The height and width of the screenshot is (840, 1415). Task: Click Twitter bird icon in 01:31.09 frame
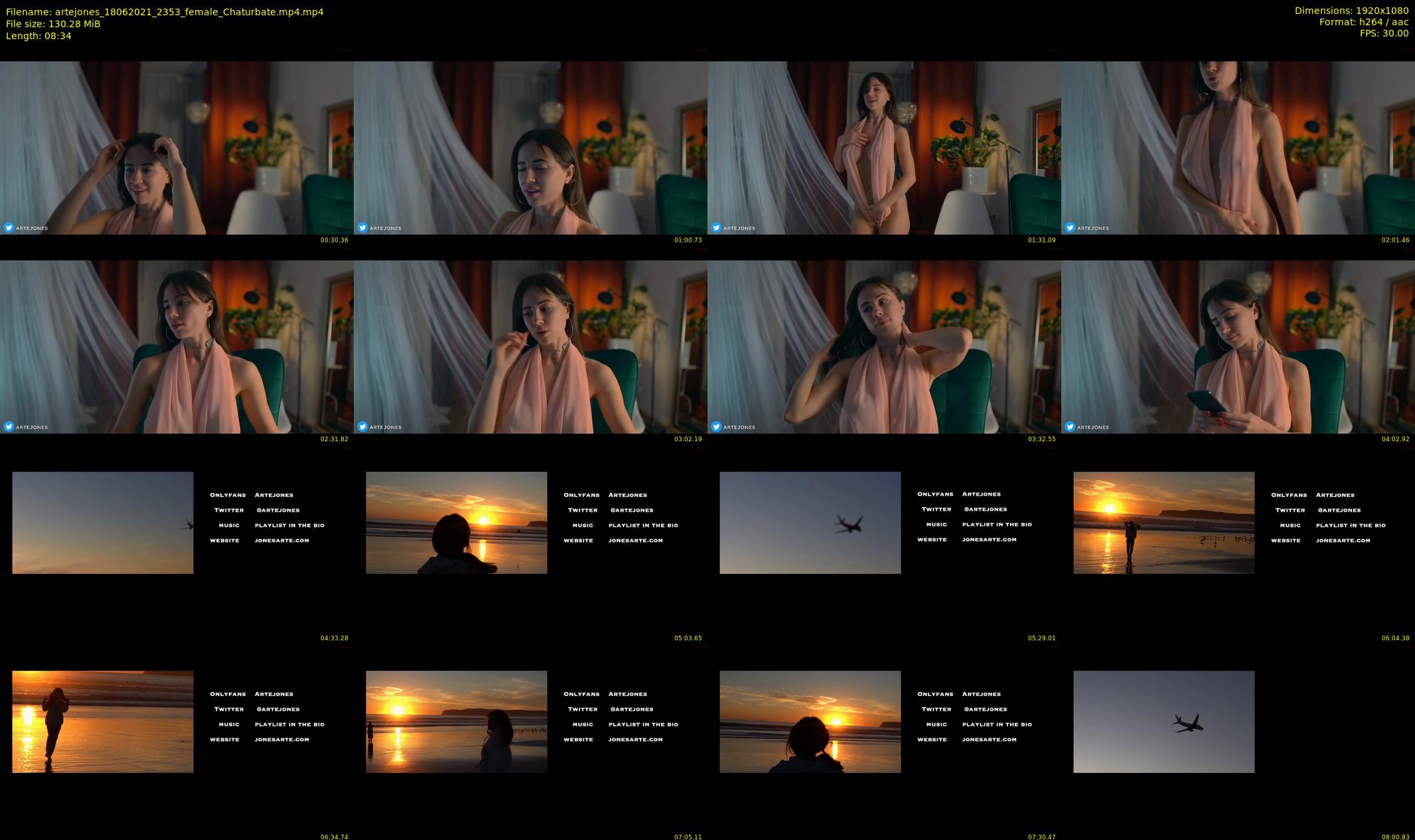[716, 228]
